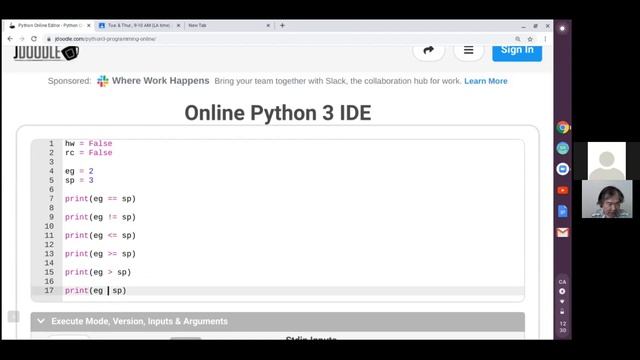Switch to the Tue & Thur 9-10 AM tab
The width and height of the screenshot is (640, 360).
coord(139,25)
